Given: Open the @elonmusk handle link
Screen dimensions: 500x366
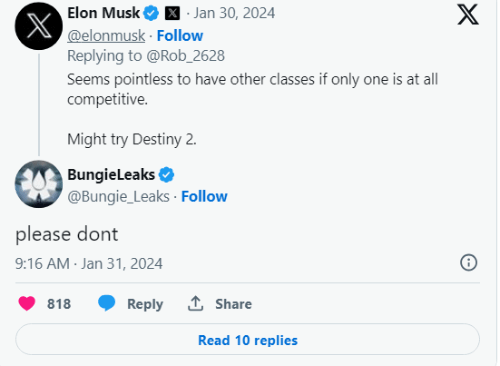Looking at the screenshot, I should pyautogui.click(x=106, y=36).
